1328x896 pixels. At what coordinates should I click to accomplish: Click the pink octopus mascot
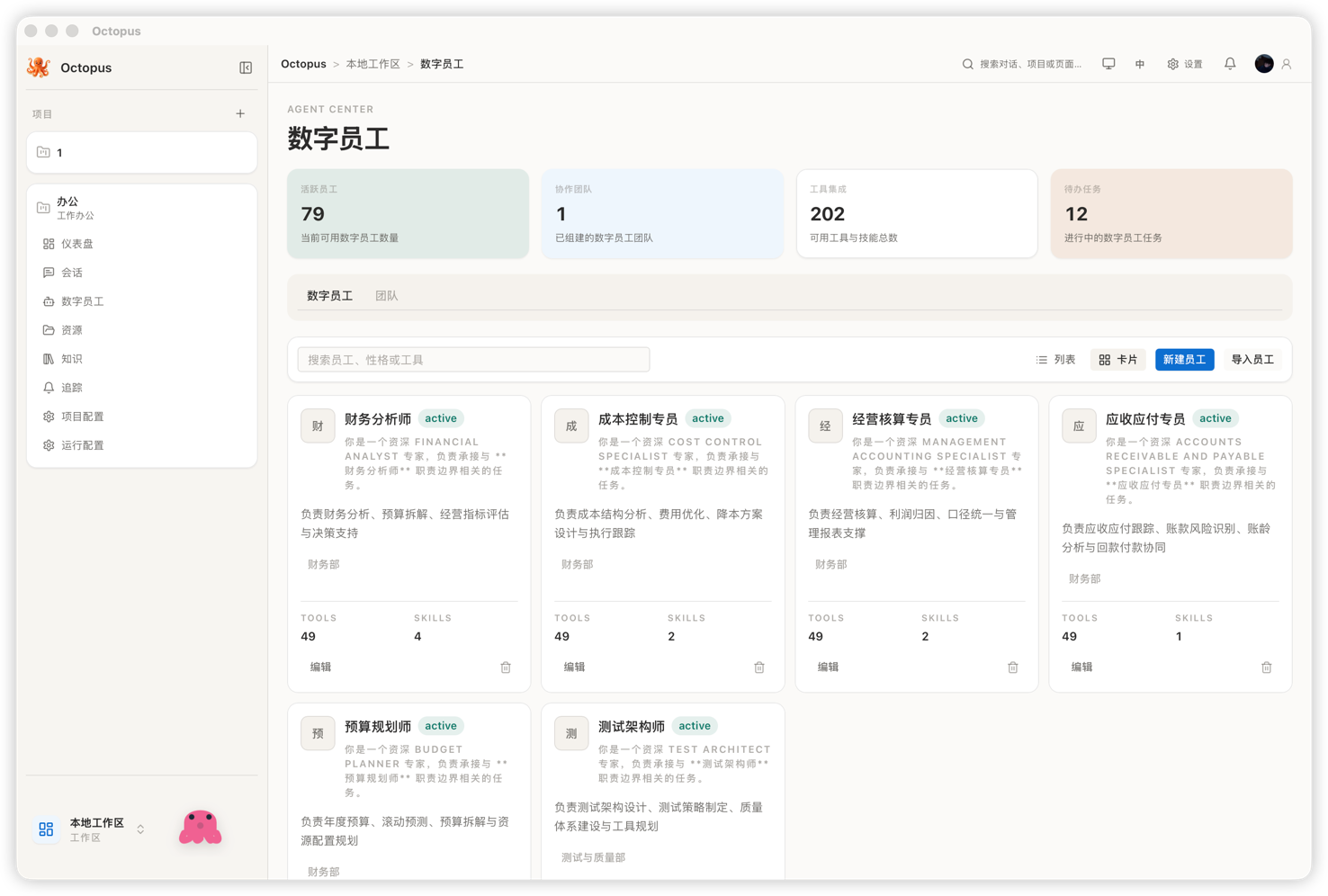(200, 828)
